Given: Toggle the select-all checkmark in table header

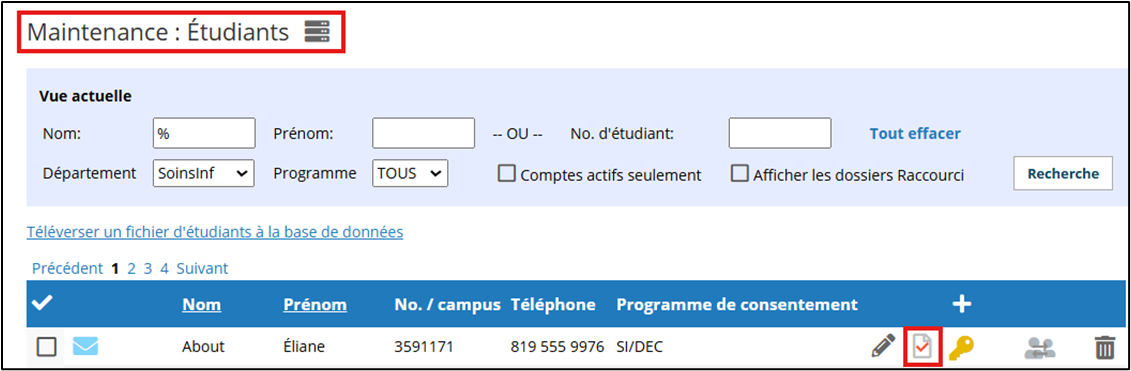Looking at the screenshot, I should click(43, 304).
